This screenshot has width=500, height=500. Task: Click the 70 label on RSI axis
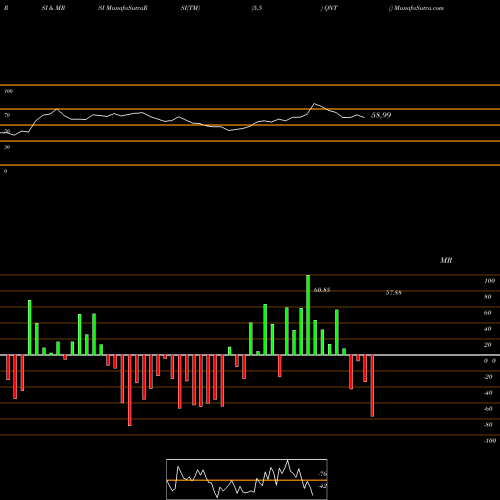(x=7, y=115)
